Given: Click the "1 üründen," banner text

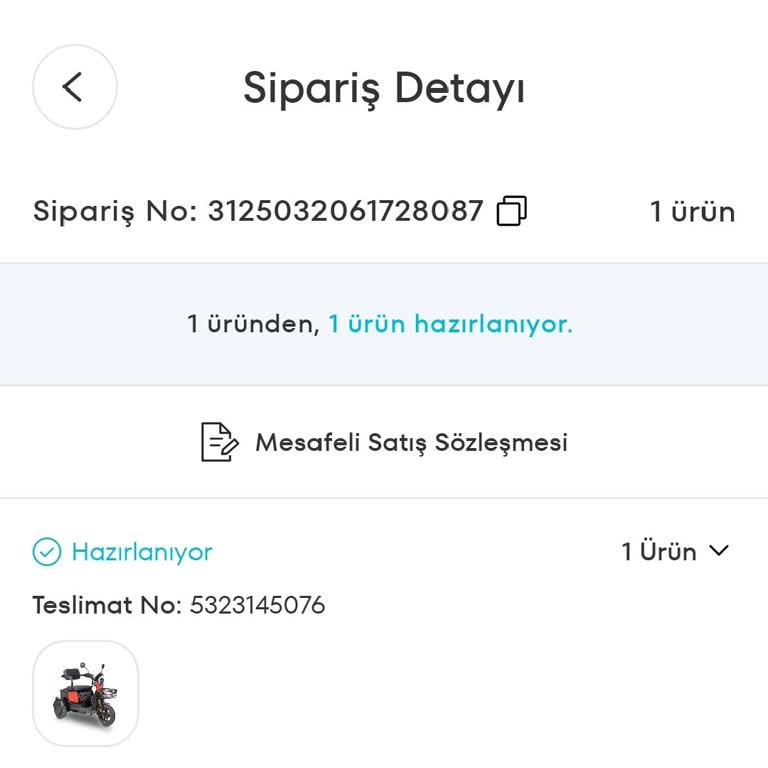Looking at the screenshot, I should pos(253,324).
